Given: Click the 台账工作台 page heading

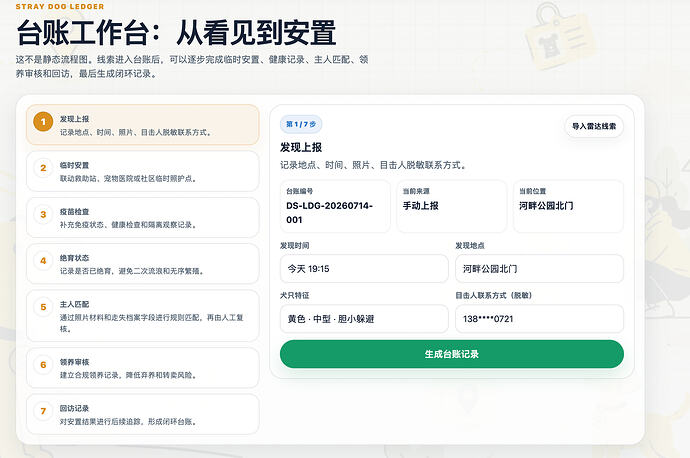Looking at the screenshot, I should coord(176,33).
